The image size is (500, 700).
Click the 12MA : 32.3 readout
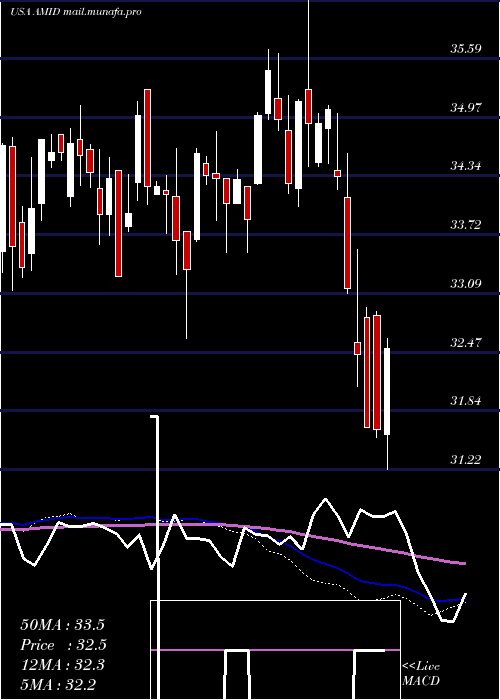click(x=62, y=665)
